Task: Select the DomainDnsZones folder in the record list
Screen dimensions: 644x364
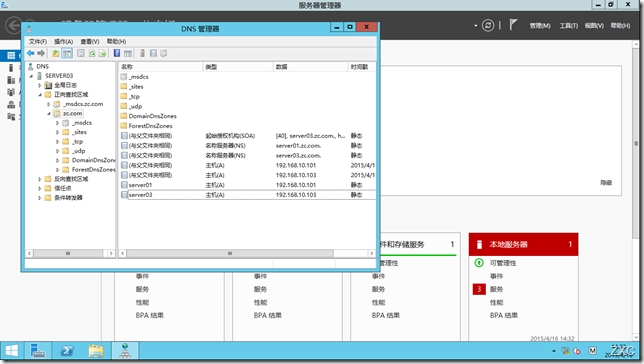Action: (152, 116)
